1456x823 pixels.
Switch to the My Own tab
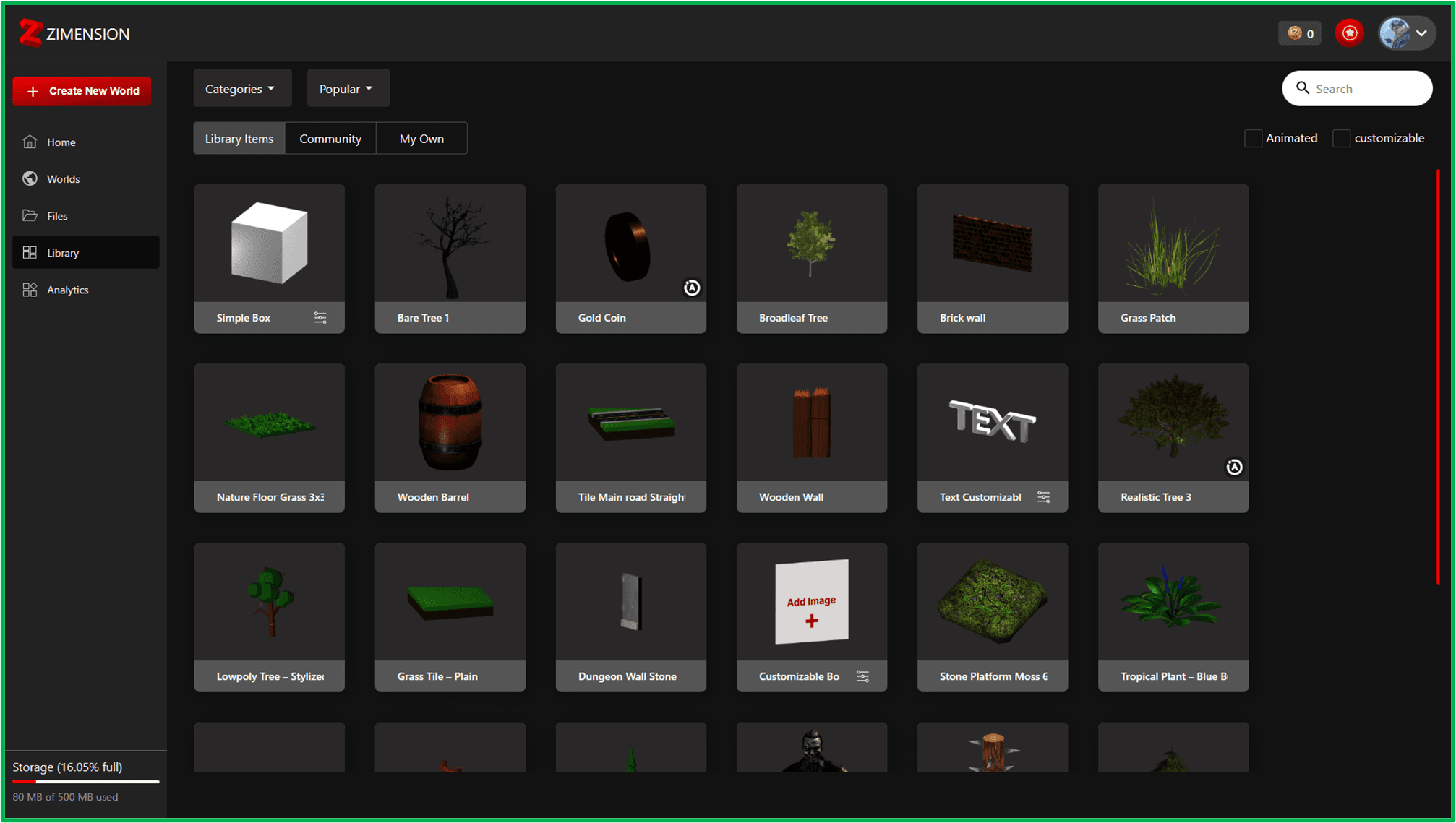(421, 138)
